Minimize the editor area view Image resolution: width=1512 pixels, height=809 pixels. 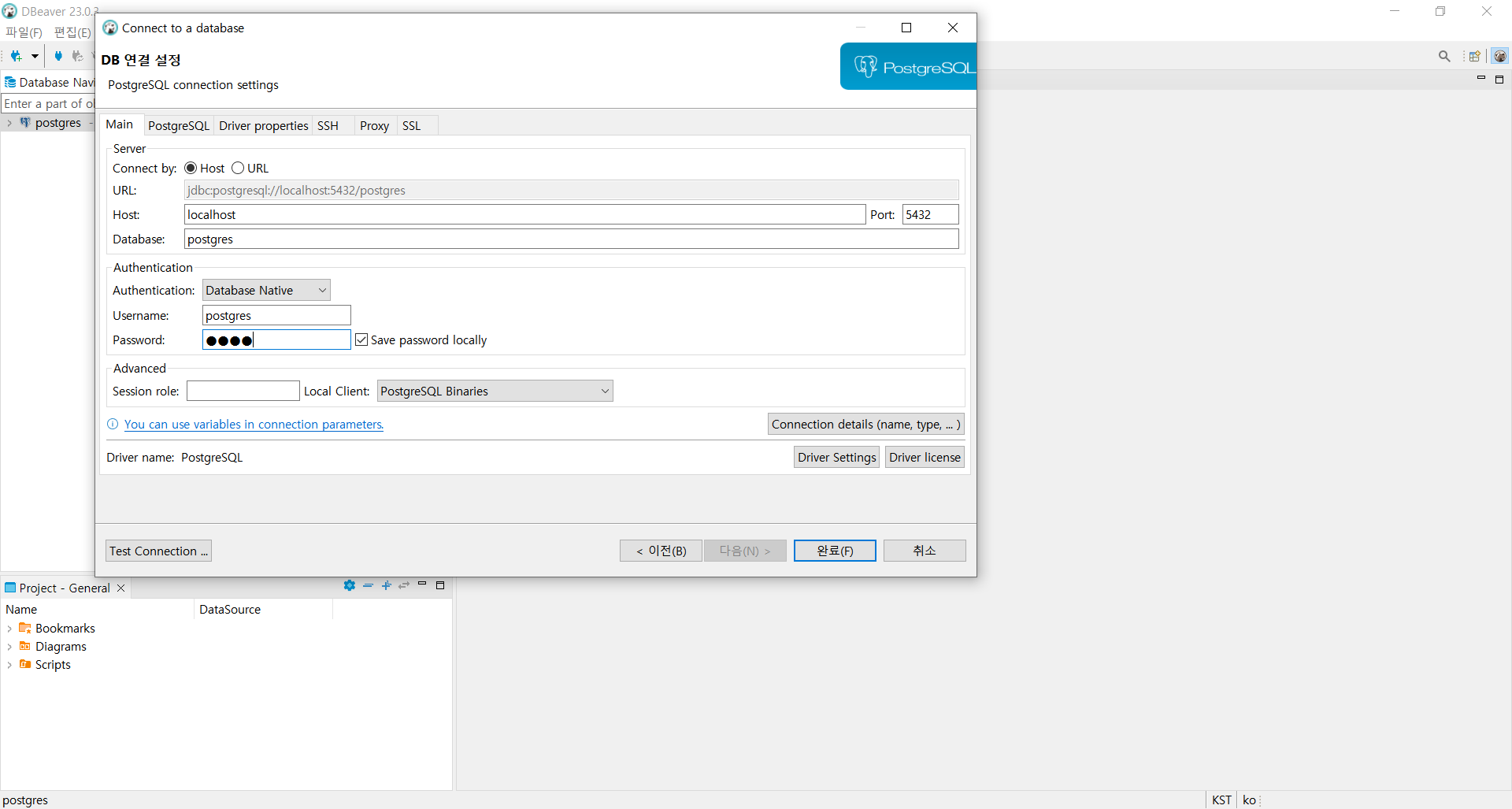click(x=1480, y=78)
